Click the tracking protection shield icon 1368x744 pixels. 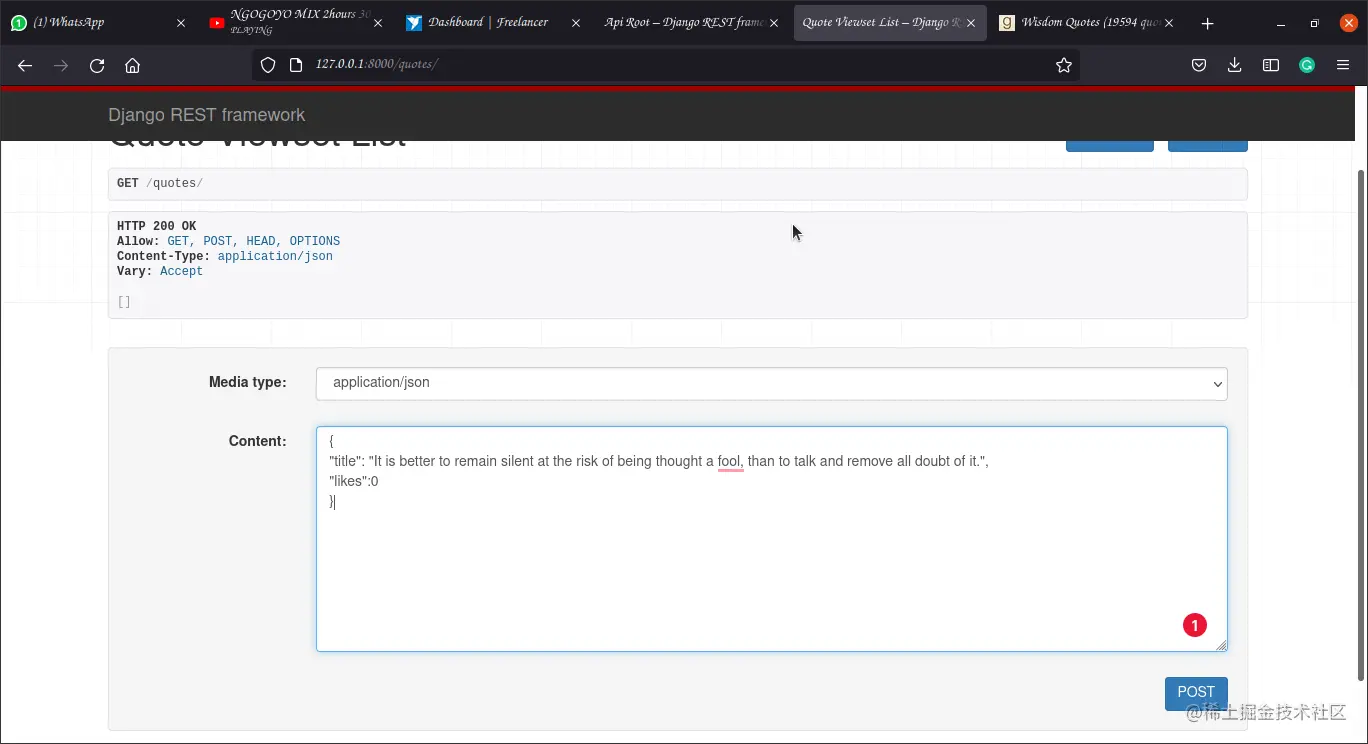[x=267, y=64]
